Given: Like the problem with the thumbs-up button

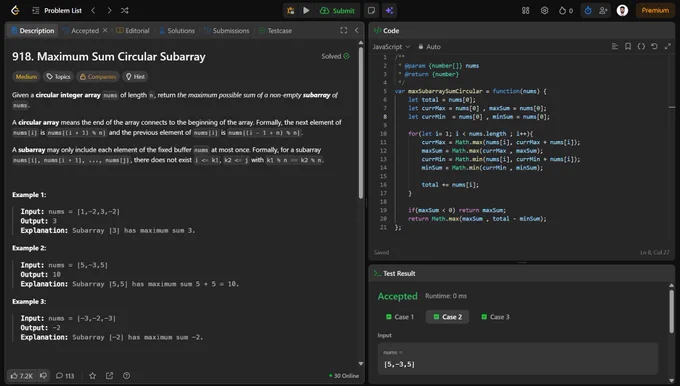Looking at the screenshot, I should (21, 376).
